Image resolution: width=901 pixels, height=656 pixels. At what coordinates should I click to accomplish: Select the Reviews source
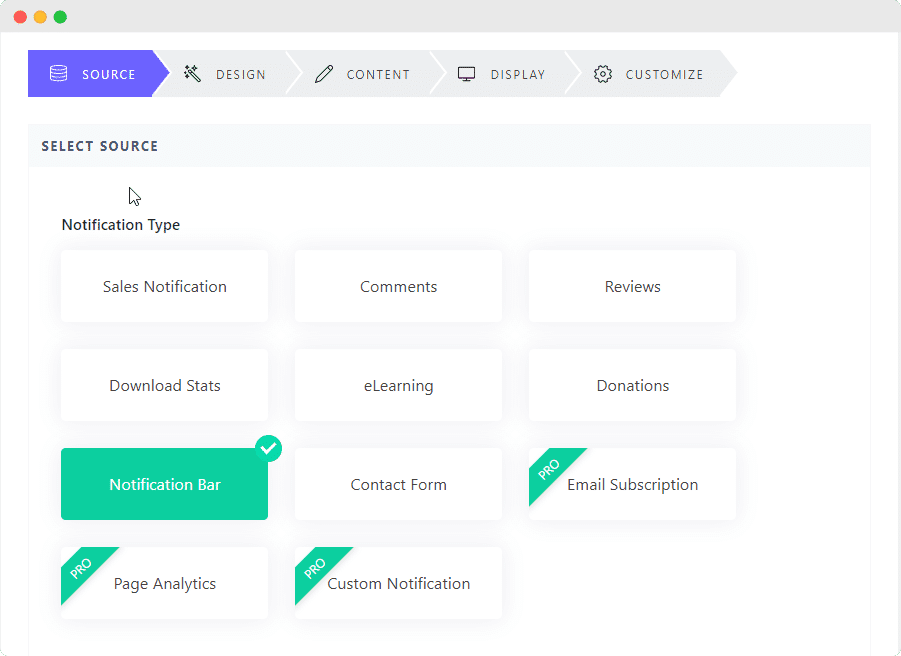(632, 286)
